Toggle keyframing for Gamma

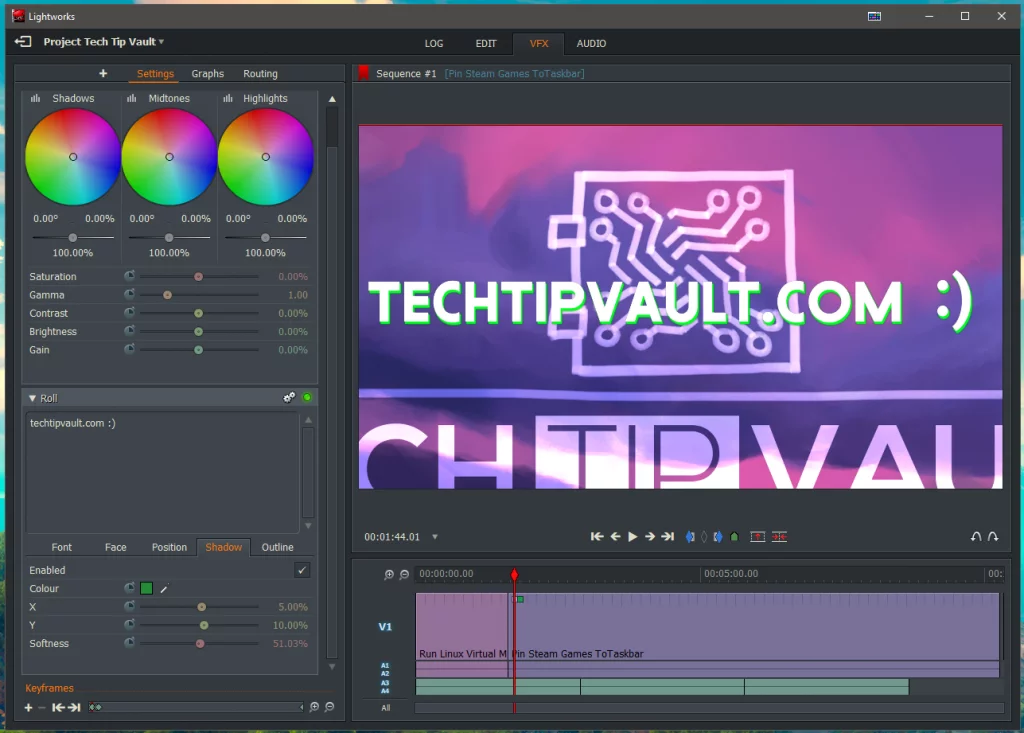click(129, 295)
